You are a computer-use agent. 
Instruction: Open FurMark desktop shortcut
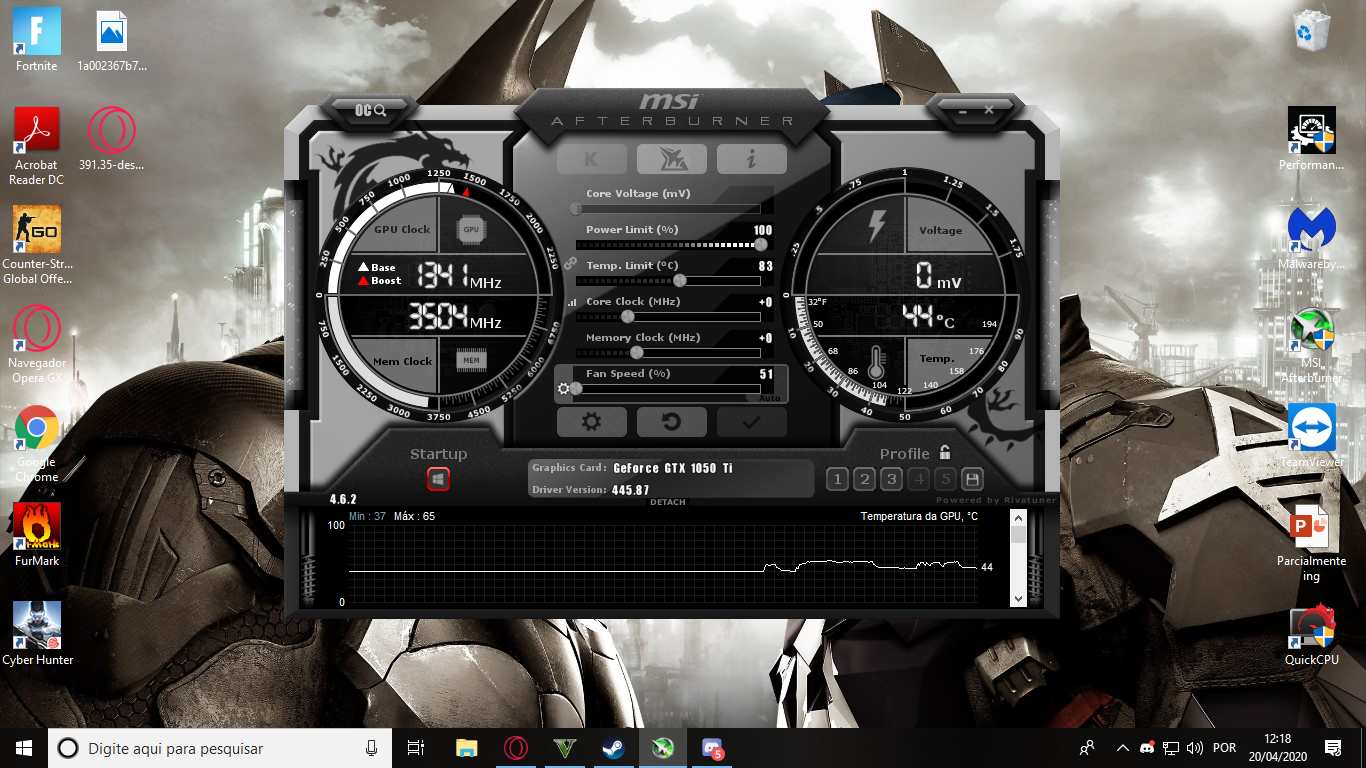click(x=37, y=535)
